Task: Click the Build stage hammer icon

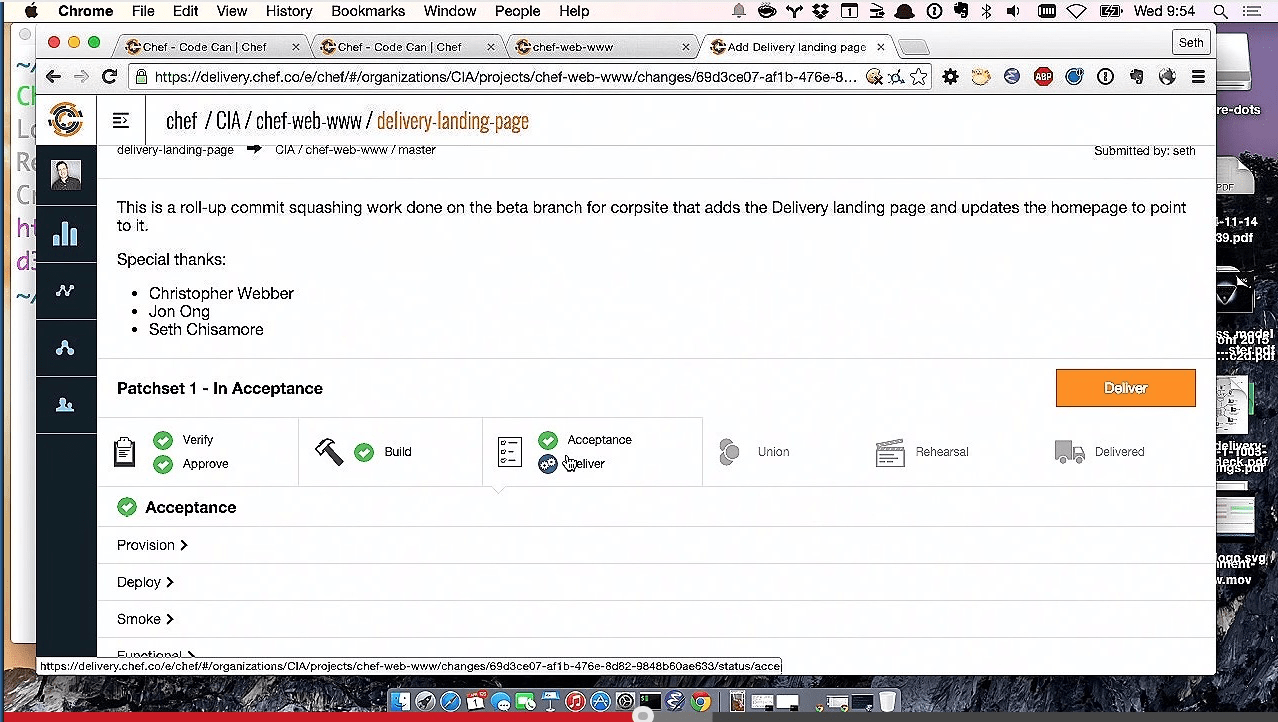Action: [x=329, y=452]
